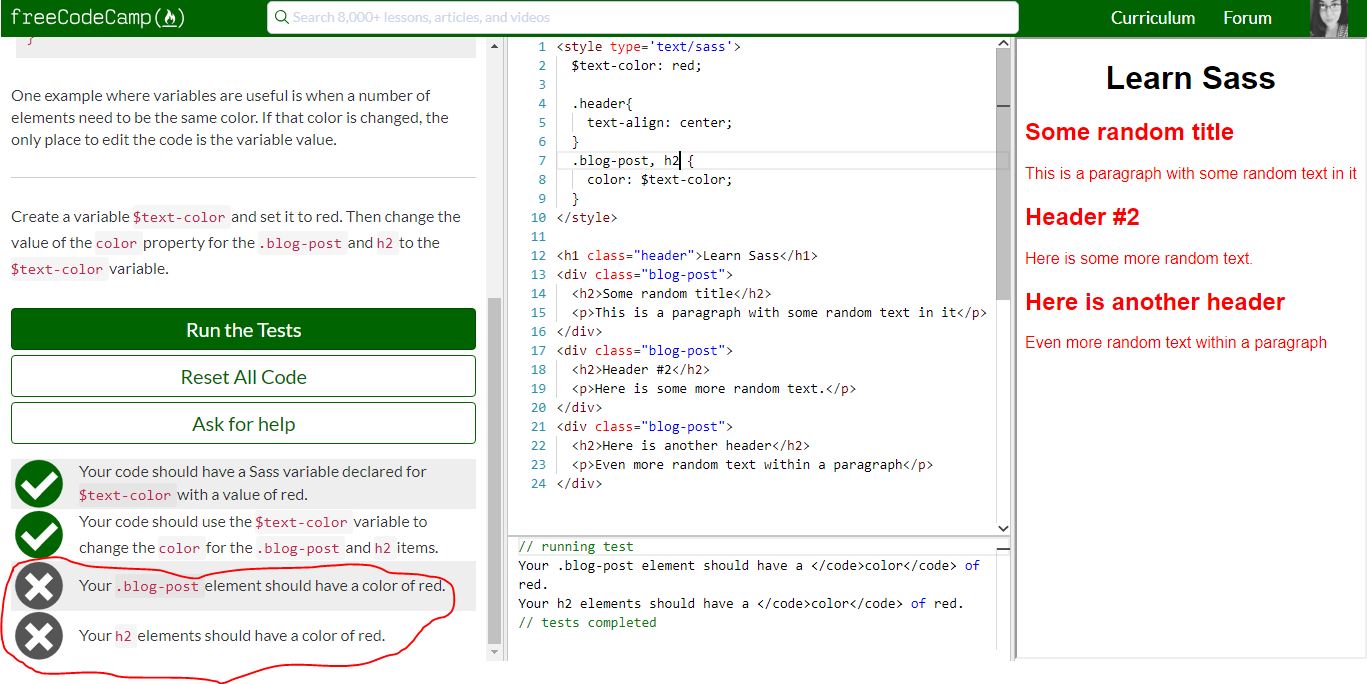
Task: Click line 5 text-align: center; code
Action: point(660,122)
